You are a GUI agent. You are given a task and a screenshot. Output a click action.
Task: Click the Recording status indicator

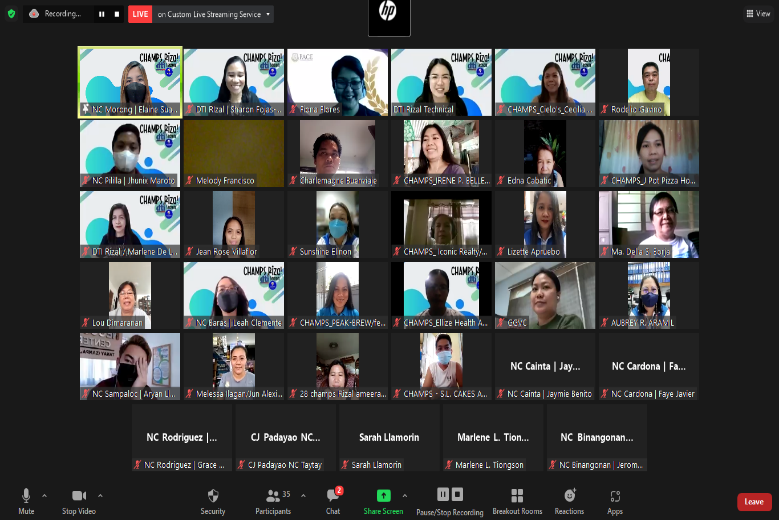pos(56,14)
